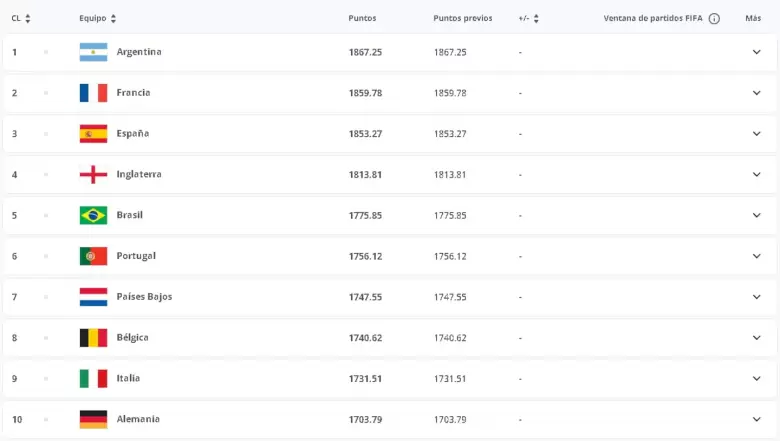Select Bélgica's points 1740.62 in Puntos
The width and height of the screenshot is (780, 441).
(365, 338)
